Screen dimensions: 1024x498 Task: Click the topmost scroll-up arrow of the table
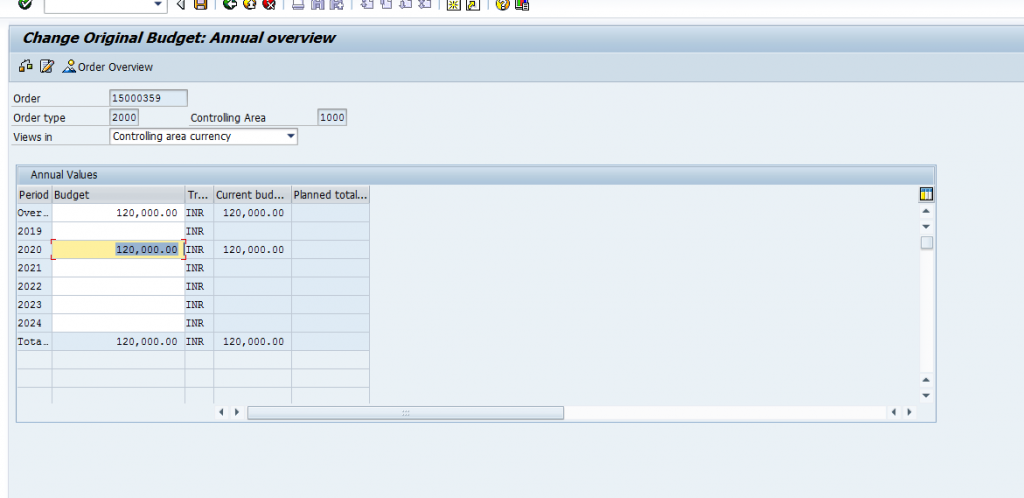pos(926,211)
